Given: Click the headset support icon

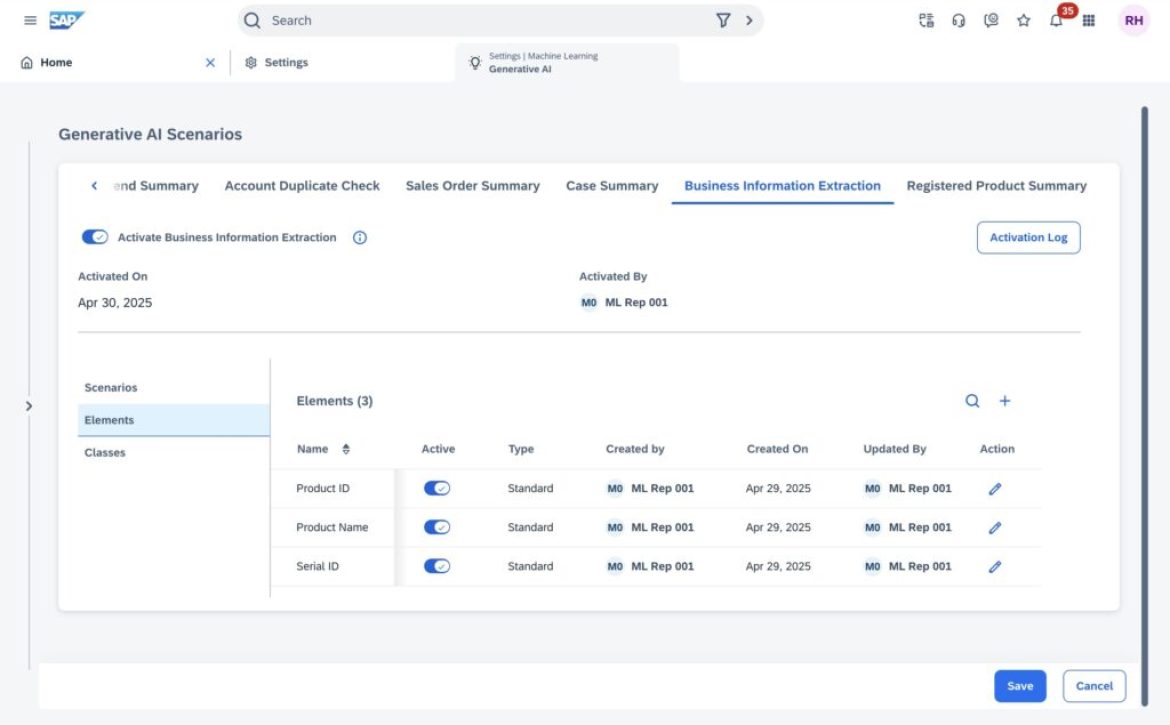Looking at the screenshot, I should pos(958,21).
